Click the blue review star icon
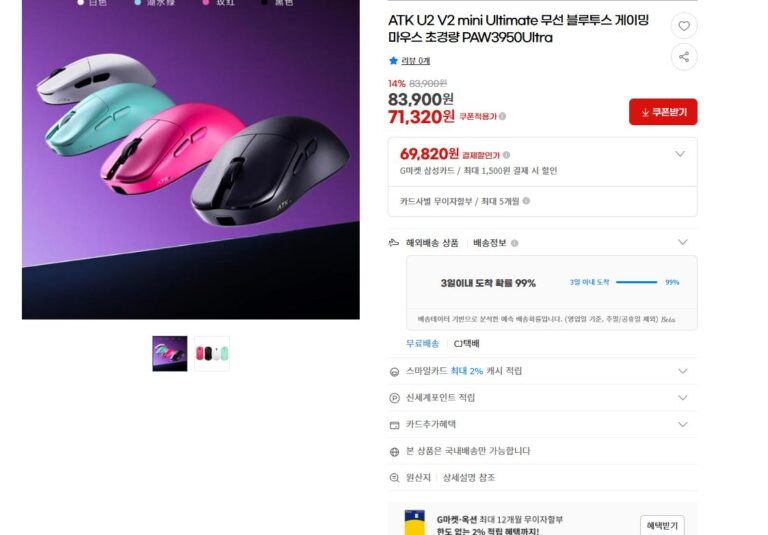The image size is (768, 535). point(393,61)
